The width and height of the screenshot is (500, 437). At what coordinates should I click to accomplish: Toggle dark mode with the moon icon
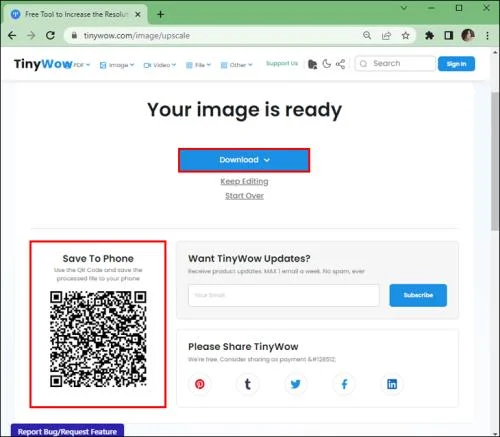[326, 64]
